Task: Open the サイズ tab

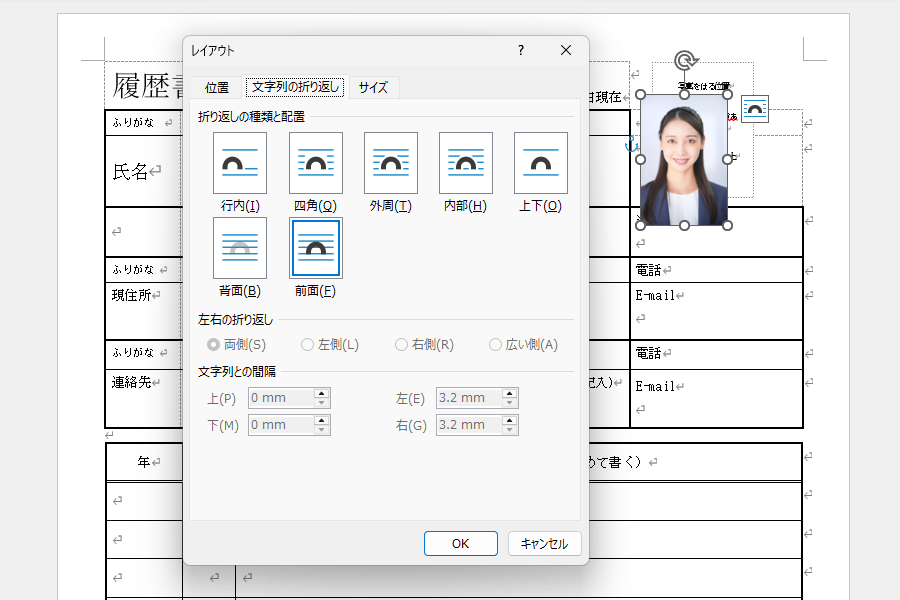Action: (x=372, y=87)
